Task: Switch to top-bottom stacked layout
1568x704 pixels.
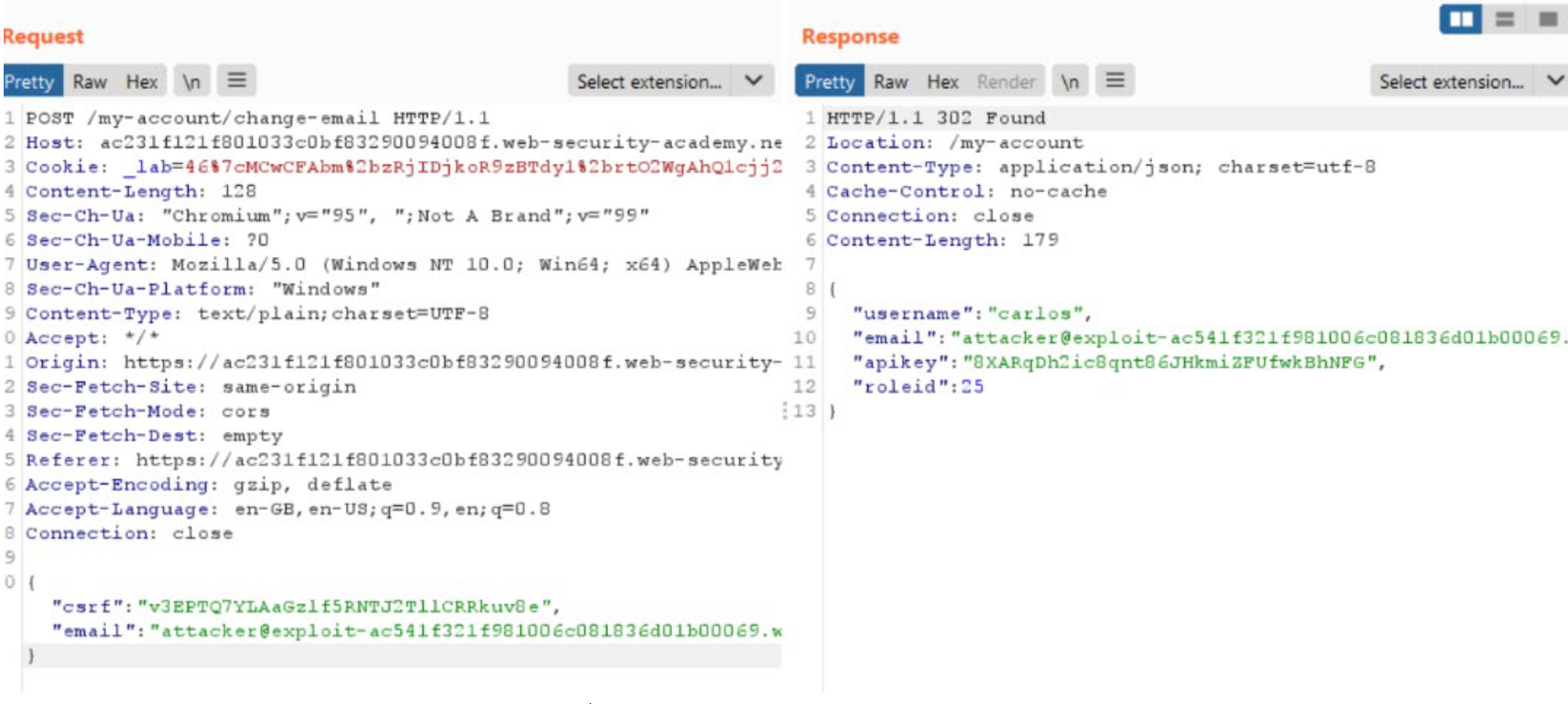Action: (1505, 19)
